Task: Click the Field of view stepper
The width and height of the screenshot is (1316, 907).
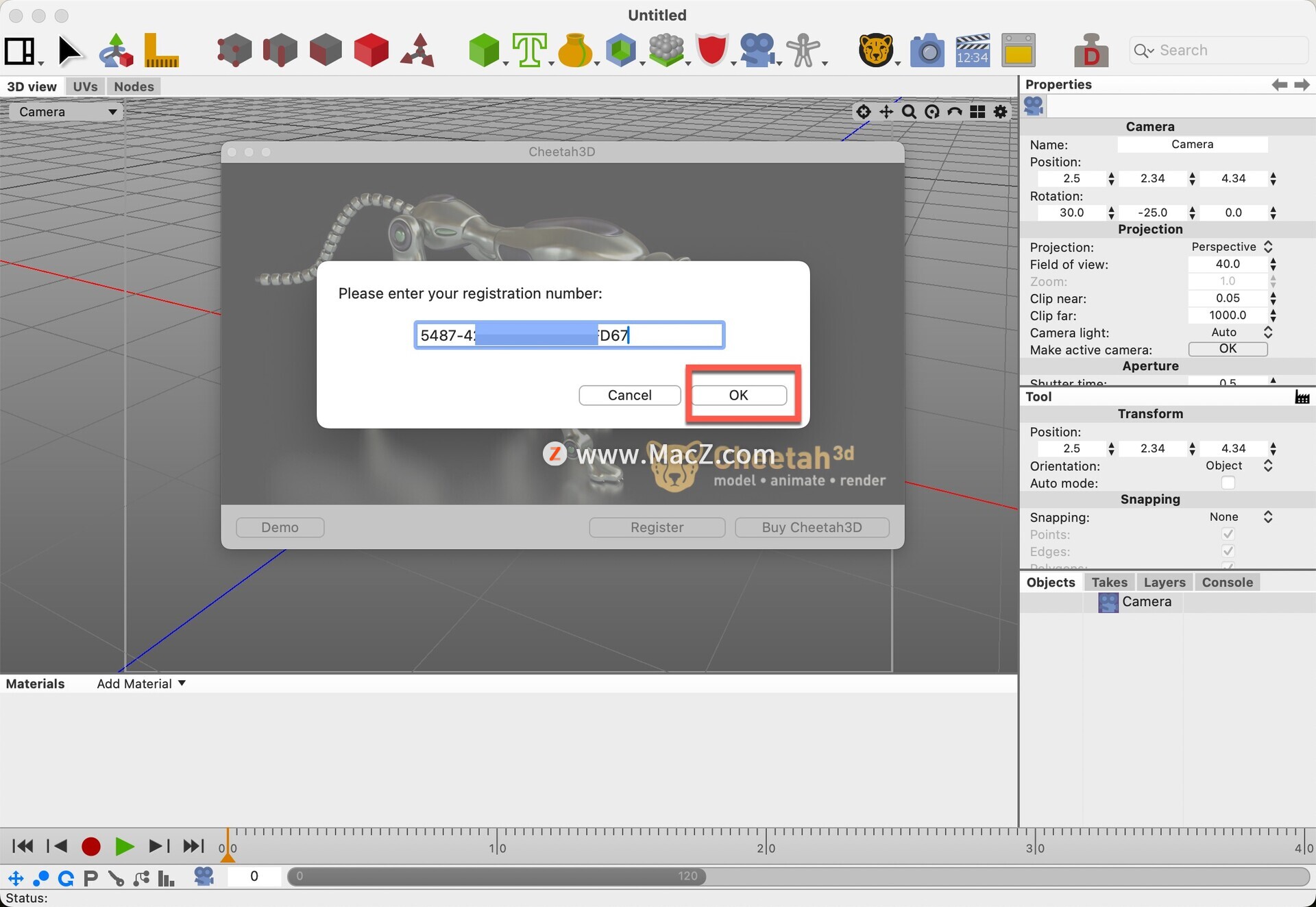Action: [1273, 264]
